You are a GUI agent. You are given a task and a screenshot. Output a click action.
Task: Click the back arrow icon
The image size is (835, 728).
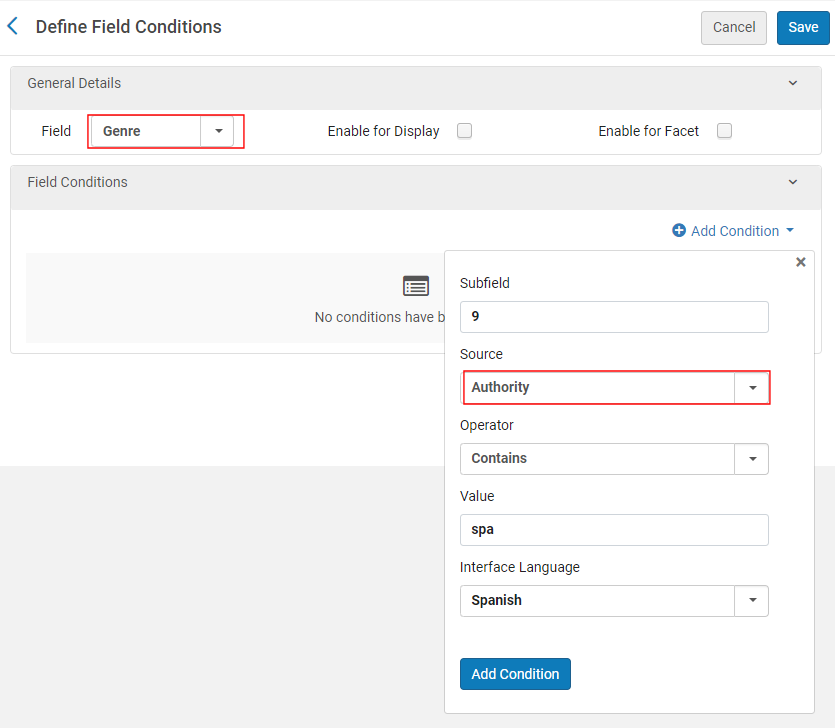(x=13, y=27)
